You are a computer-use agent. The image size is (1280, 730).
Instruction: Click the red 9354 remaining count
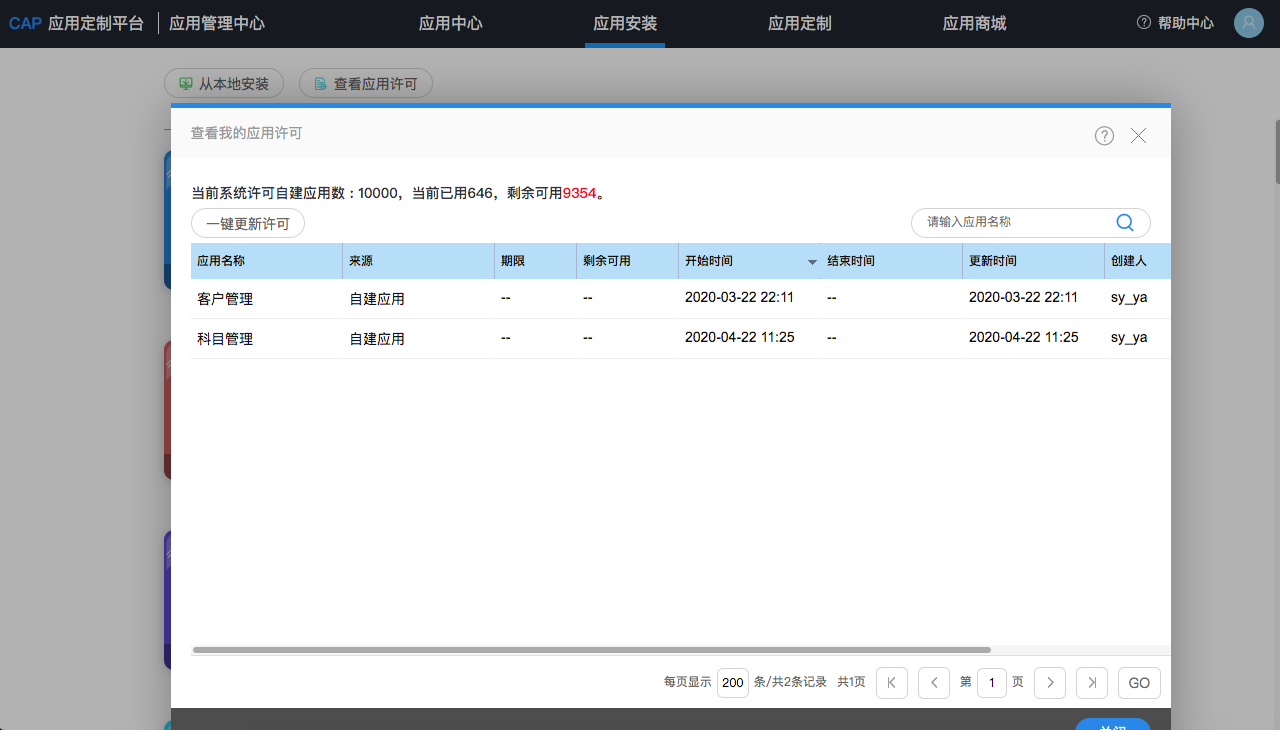click(580, 193)
